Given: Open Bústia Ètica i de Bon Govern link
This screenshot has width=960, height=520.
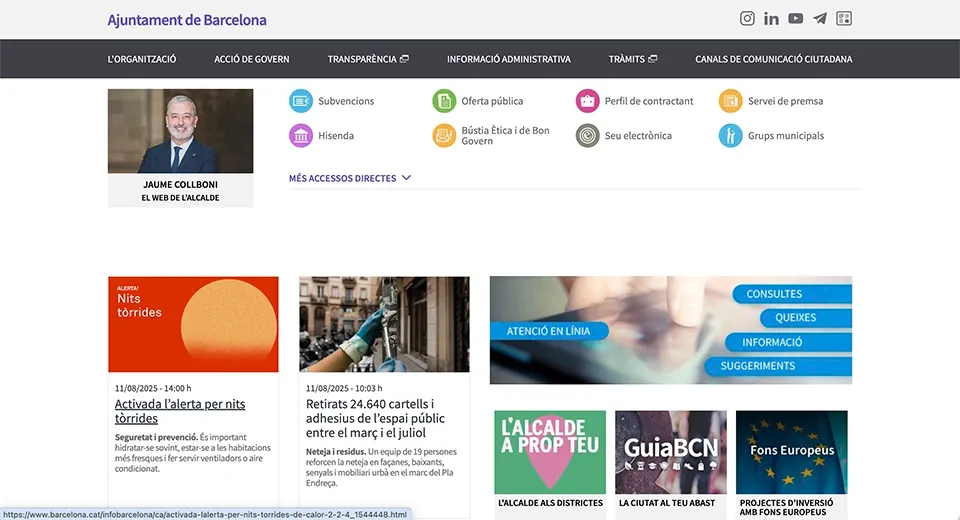Looking at the screenshot, I should pyautogui.click(x=506, y=135).
